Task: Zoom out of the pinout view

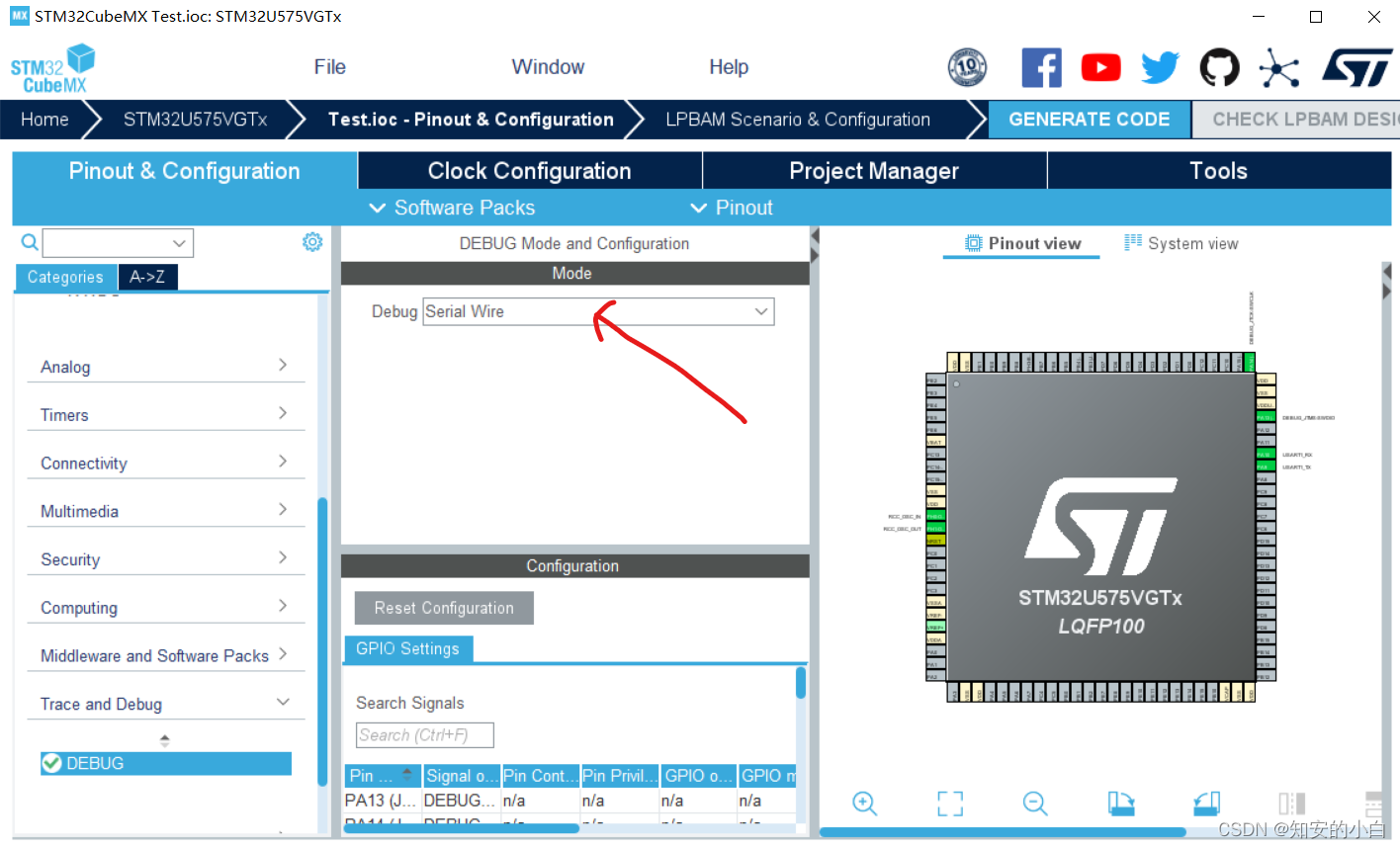Action: (1035, 804)
